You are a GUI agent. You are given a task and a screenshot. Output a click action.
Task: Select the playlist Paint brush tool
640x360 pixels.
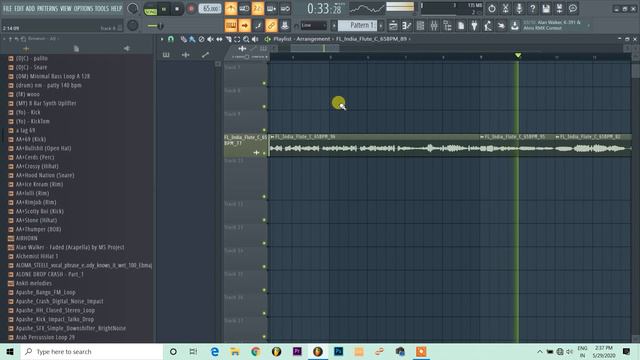192,39
